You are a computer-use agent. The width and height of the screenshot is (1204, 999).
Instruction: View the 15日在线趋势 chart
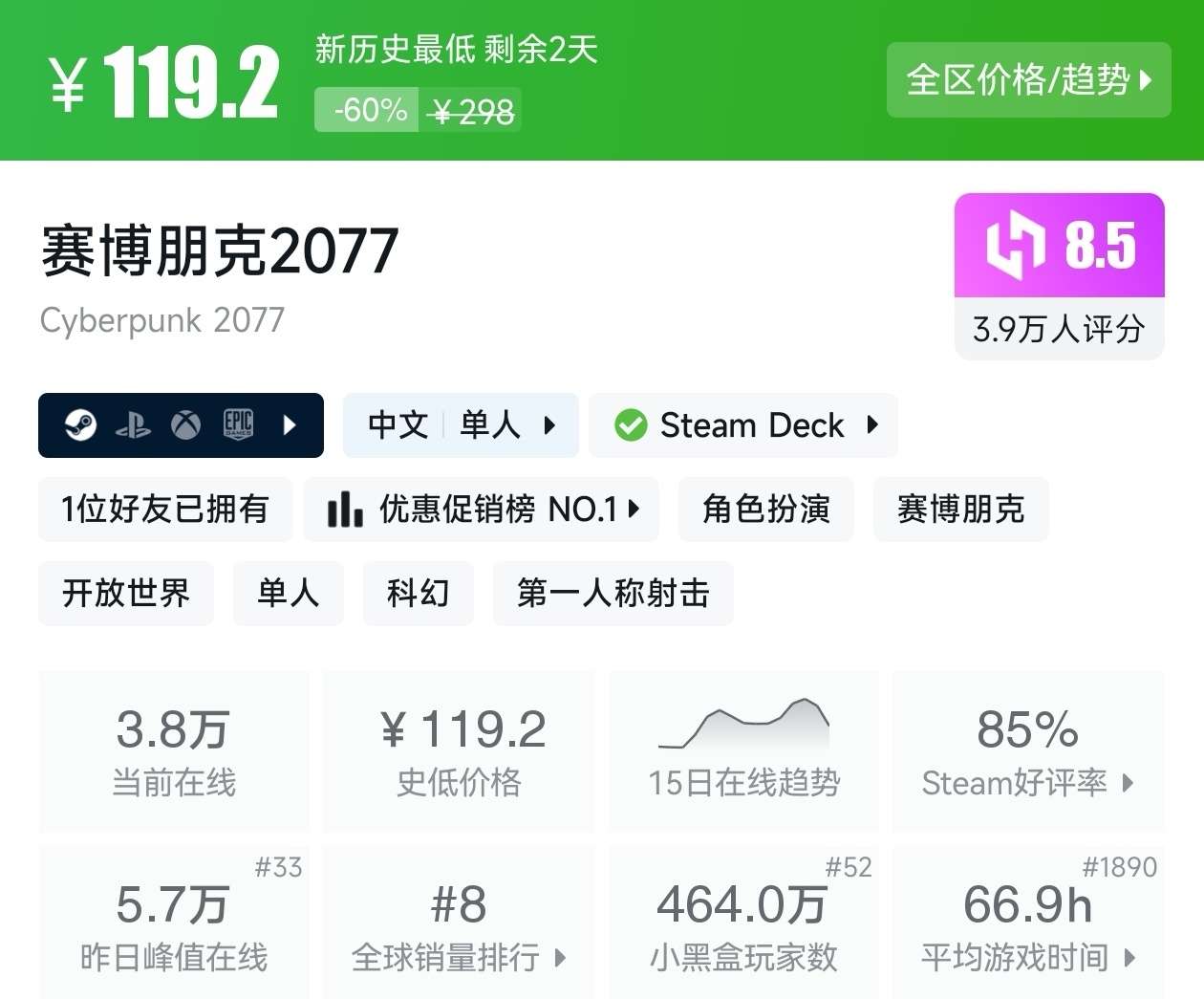tap(743, 750)
